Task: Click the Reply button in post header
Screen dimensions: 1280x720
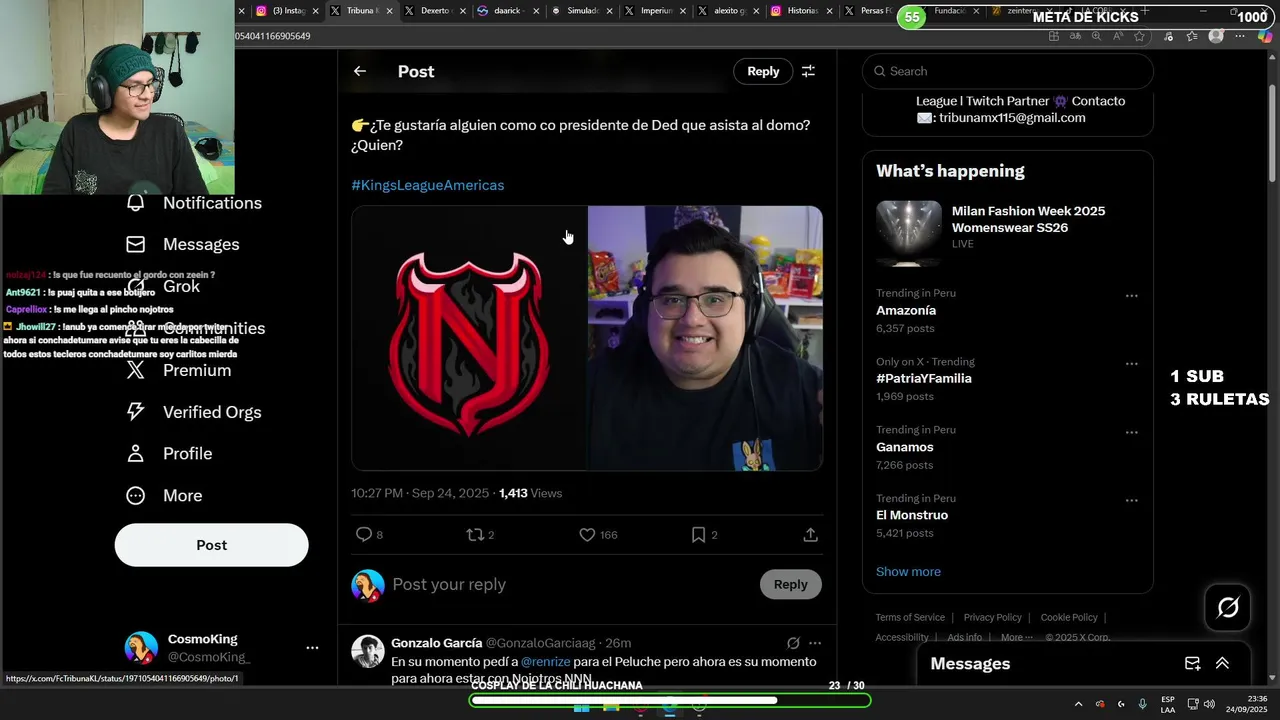Action: (763, 71)
